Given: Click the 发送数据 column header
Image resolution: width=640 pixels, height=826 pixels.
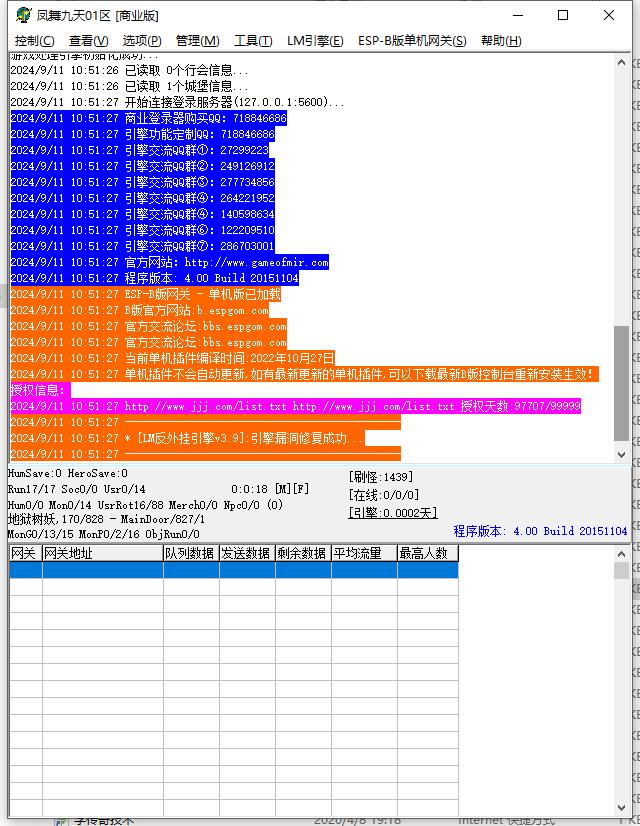Looking at the screenshot, I should click(247, 553).
